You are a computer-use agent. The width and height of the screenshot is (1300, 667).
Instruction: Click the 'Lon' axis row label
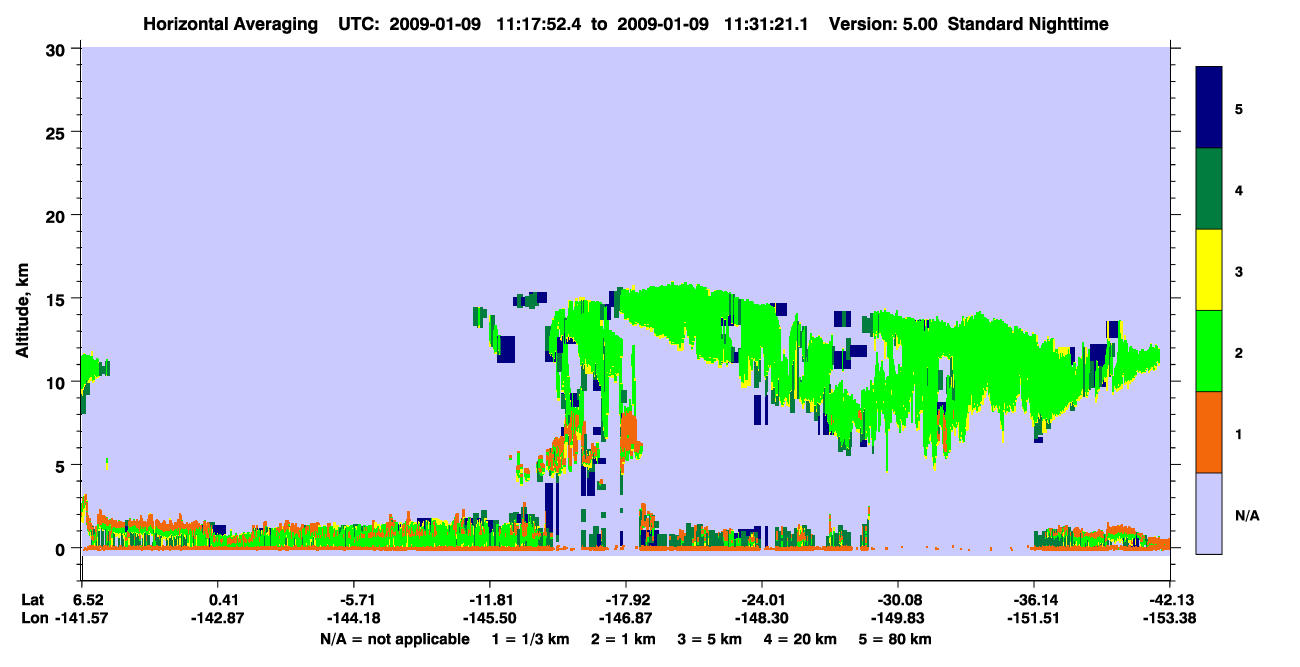(33, 619)
